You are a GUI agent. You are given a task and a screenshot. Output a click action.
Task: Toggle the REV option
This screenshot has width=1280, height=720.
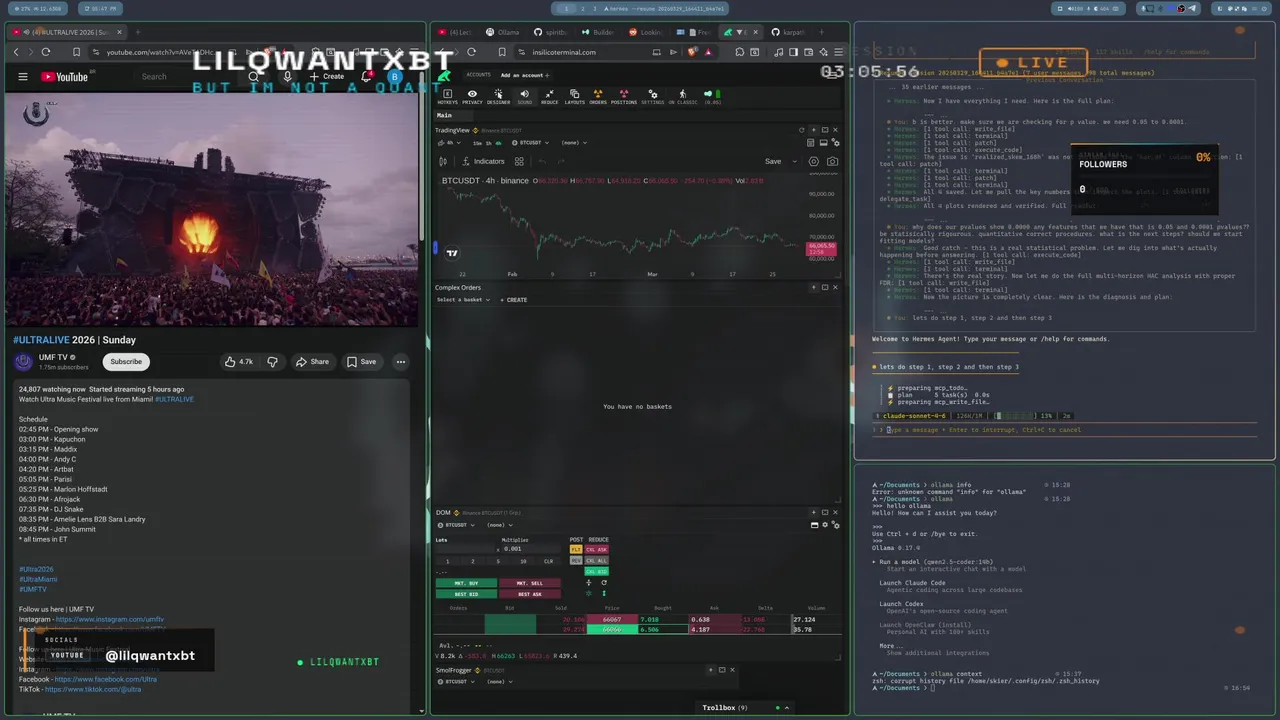coord(576,560)
